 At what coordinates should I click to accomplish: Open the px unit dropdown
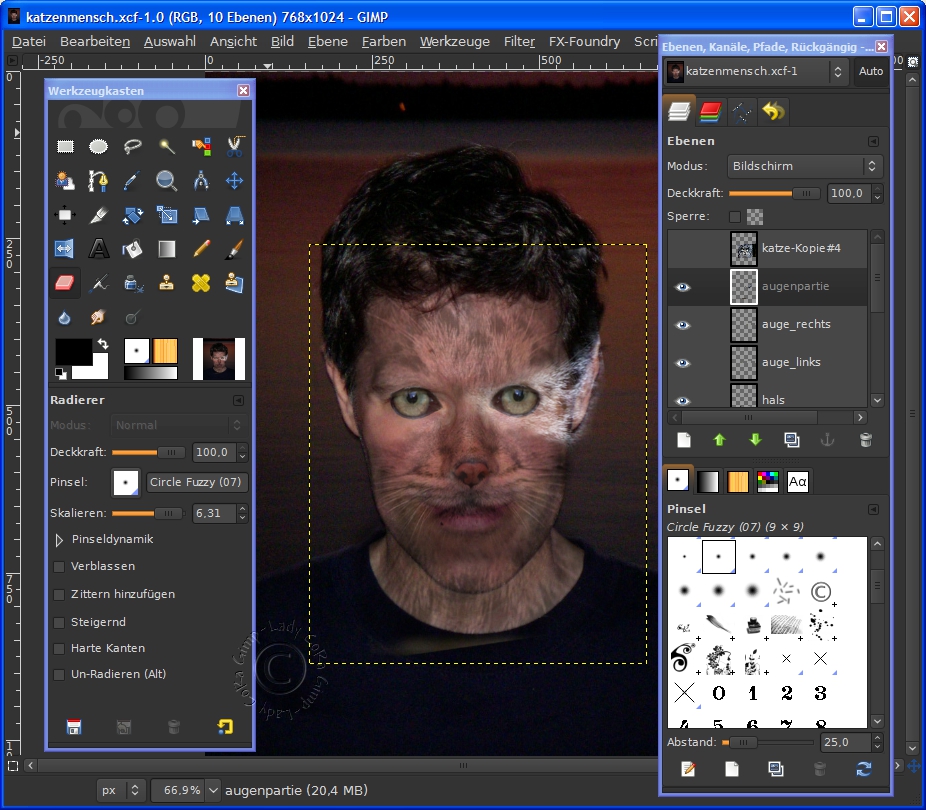[x=120, y=790]
